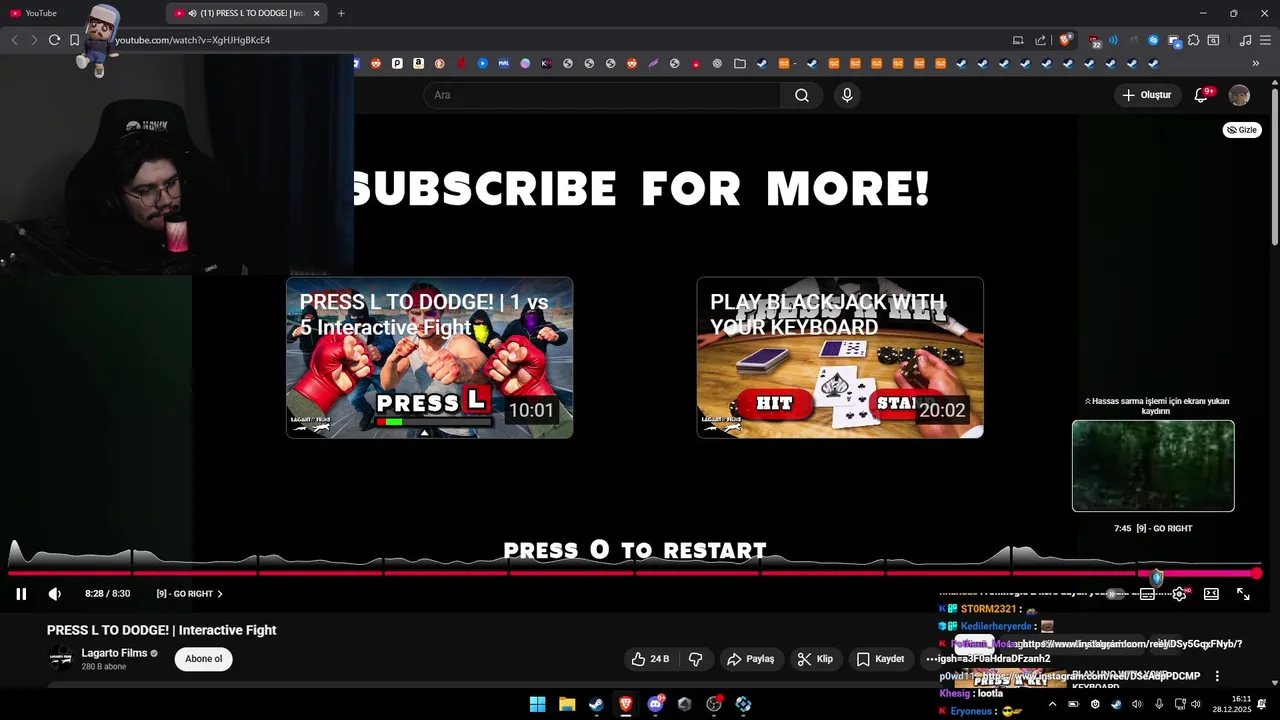1280x720 pixels.
Task: Open Brave Shields lion icon
Action: (1065, 40)
